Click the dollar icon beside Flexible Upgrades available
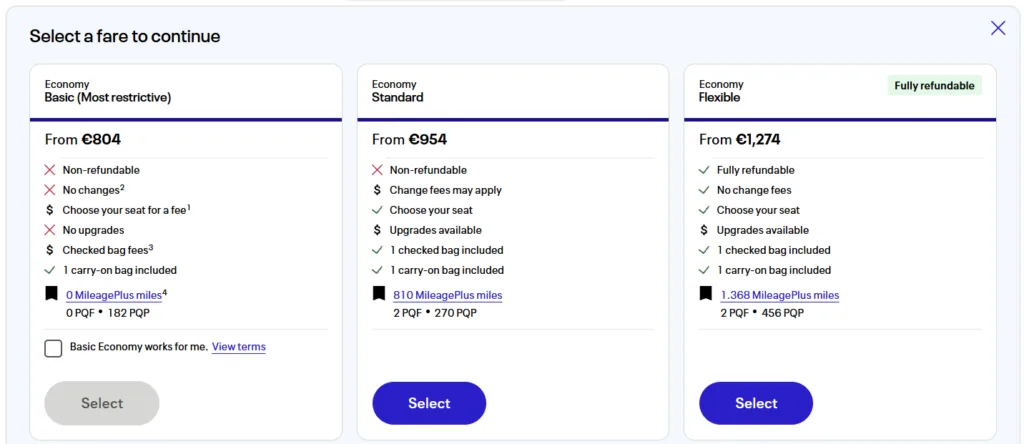This screenshot has height=444, width=1024. tap(704, 230)
